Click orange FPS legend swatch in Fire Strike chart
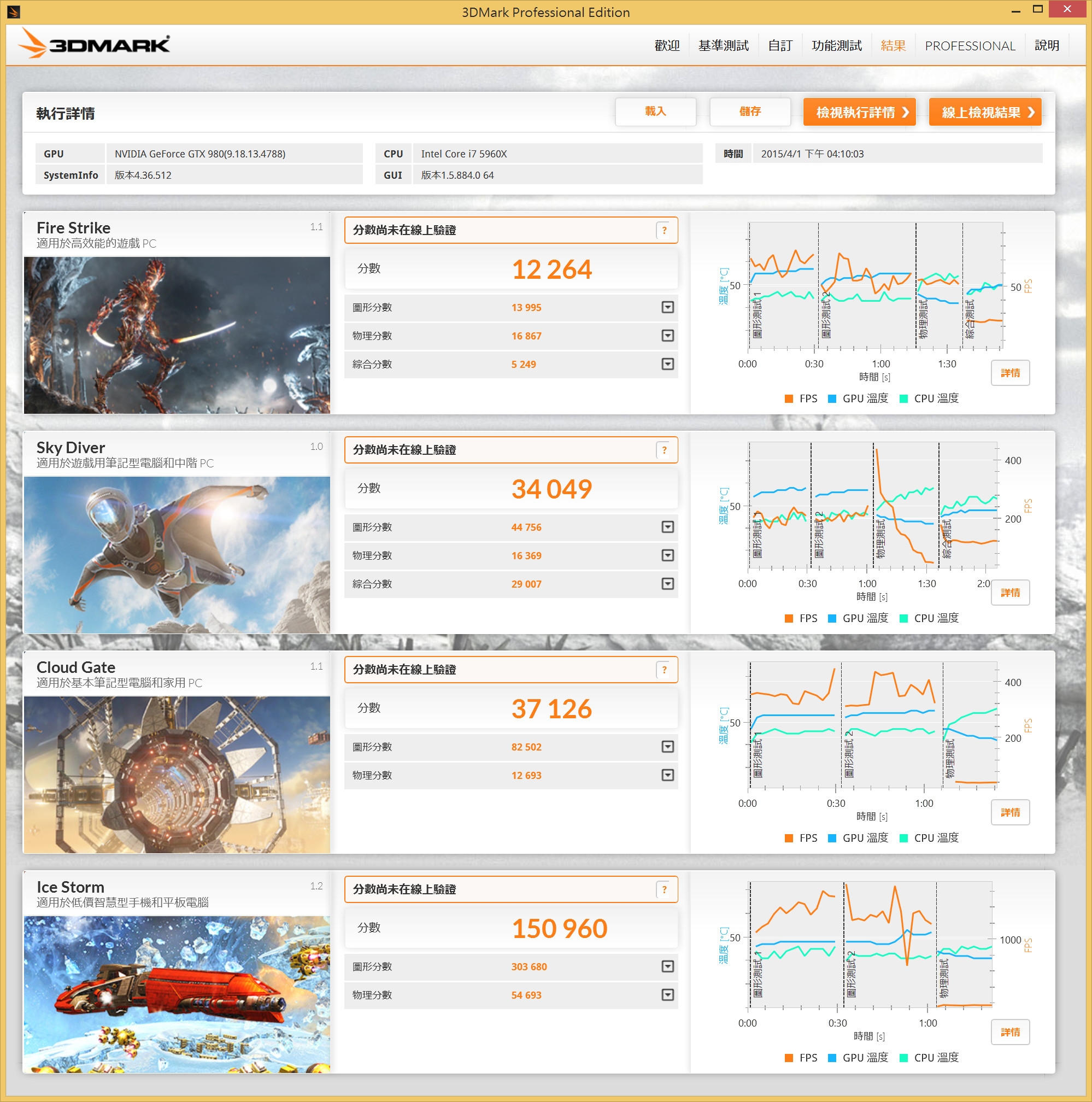Viewport: 1092px width, 1102px height. click(789, 398)
